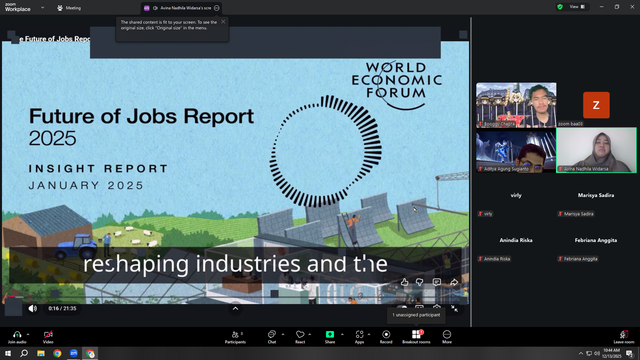The width and height of the screenshot is (640, 360).
Task: Open File Explorer from taskbar
Action: 41,353
